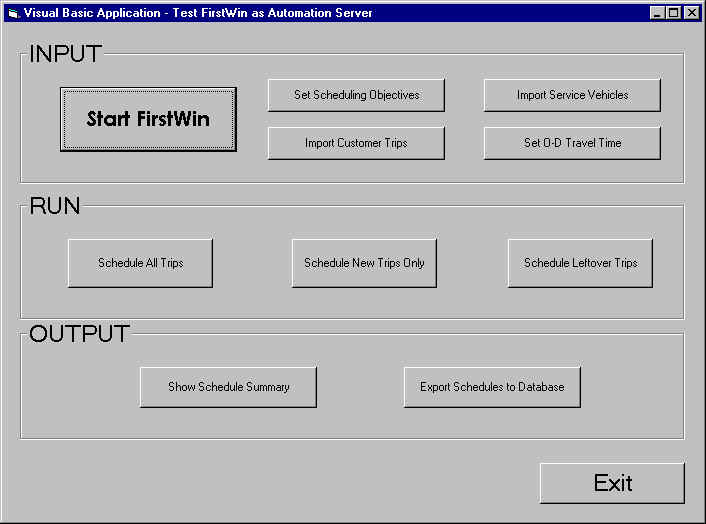The width and height of the screenshot is (706, 524).
Task: Run Schedule All Trips
Action: pos(140,263)
